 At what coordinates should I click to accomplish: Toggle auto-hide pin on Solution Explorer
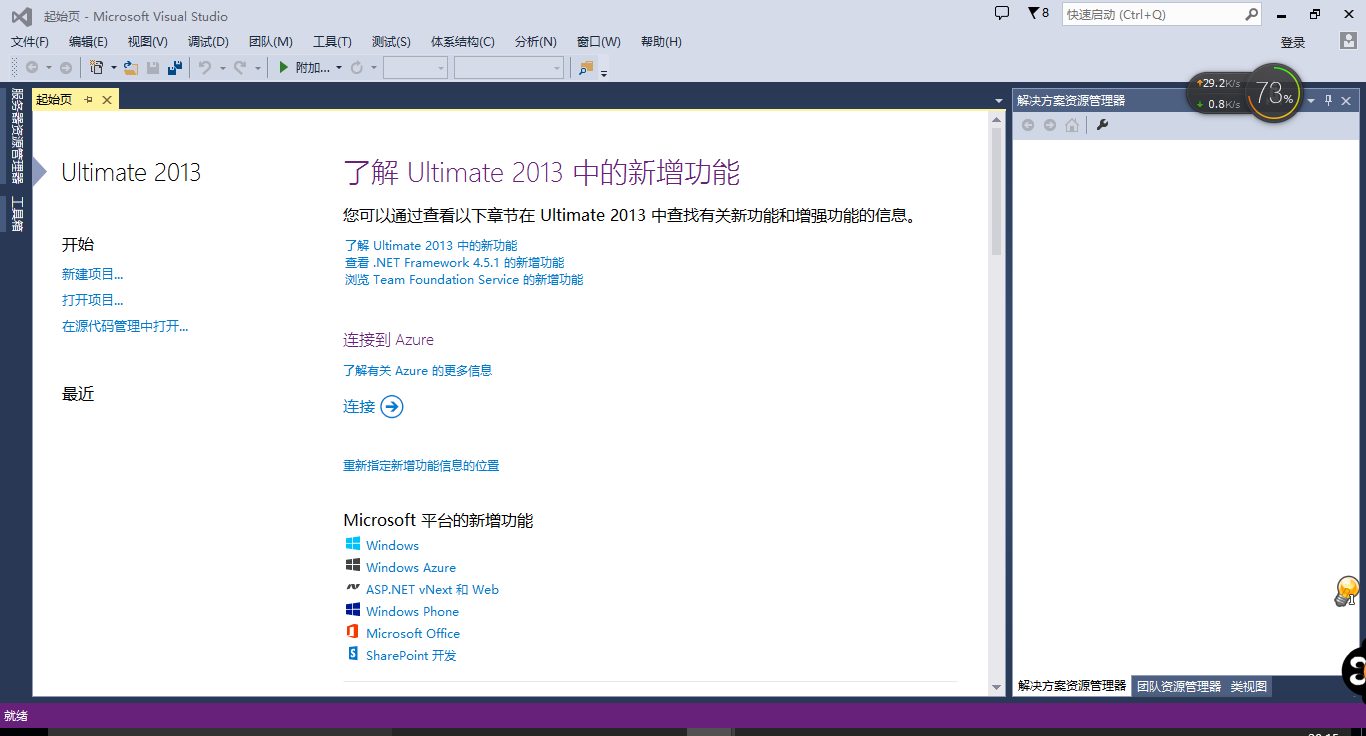coord(1328,100)
